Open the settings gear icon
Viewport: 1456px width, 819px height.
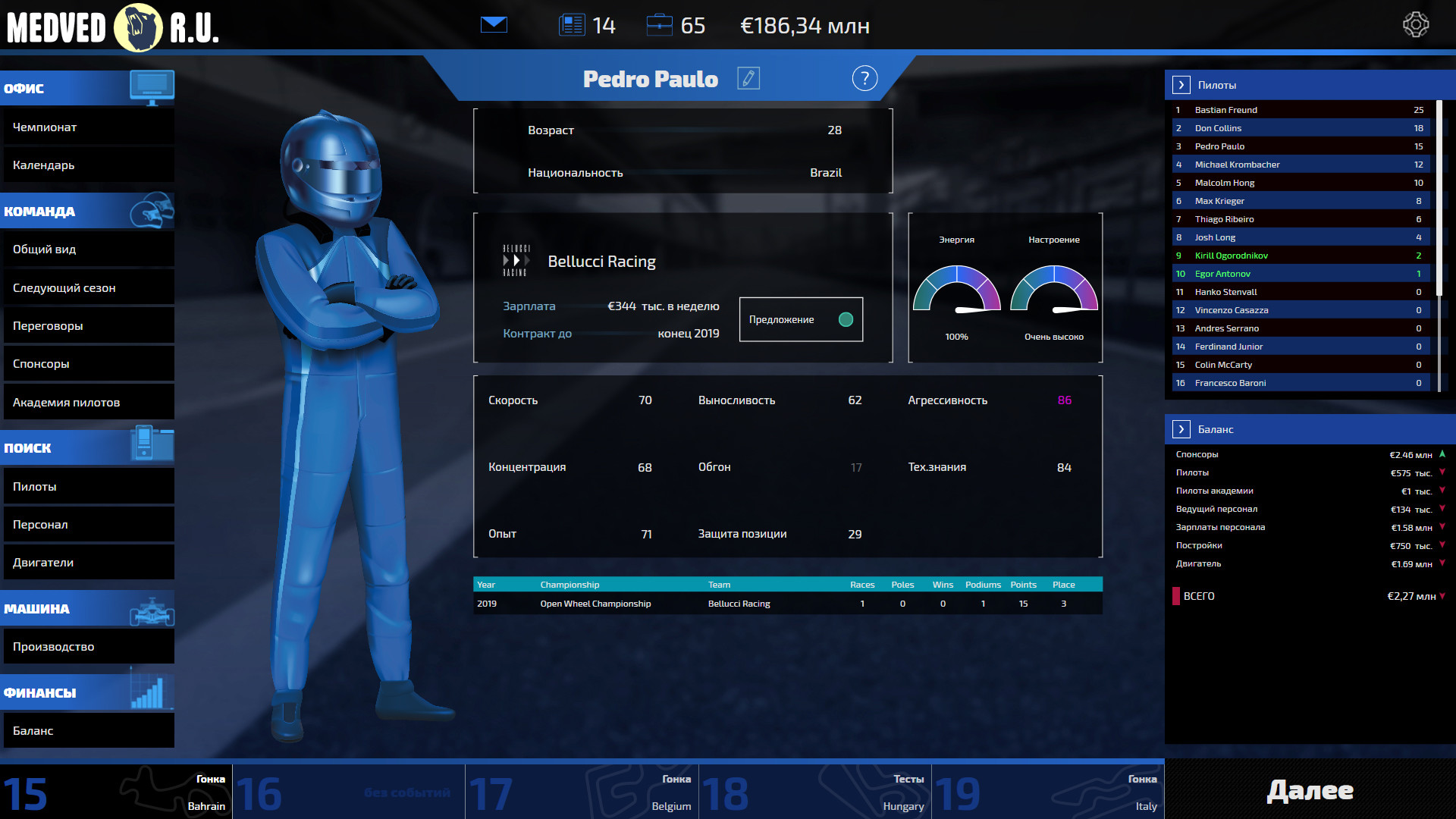[1415, 25]
